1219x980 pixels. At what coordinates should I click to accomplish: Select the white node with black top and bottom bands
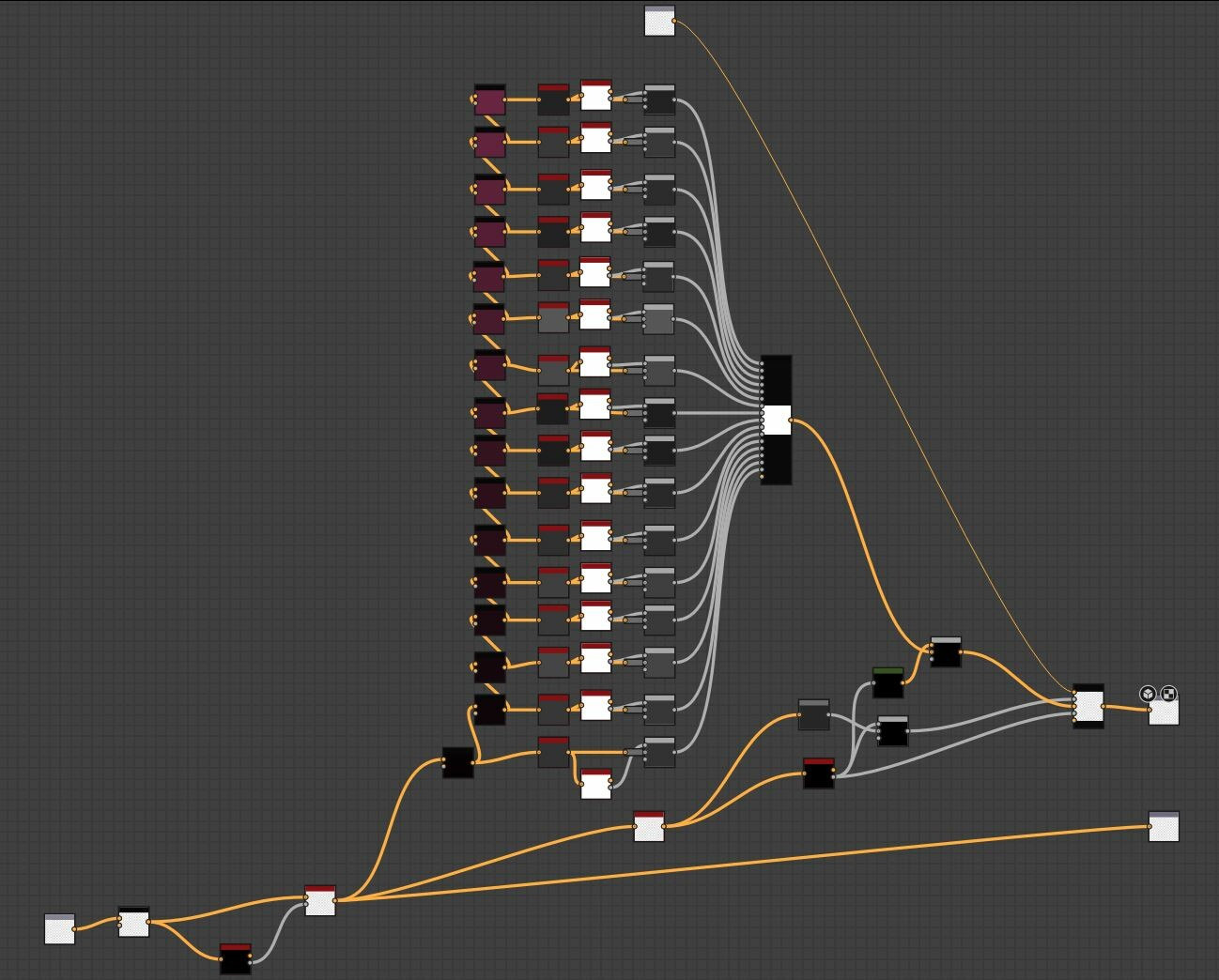point(1088,706)
